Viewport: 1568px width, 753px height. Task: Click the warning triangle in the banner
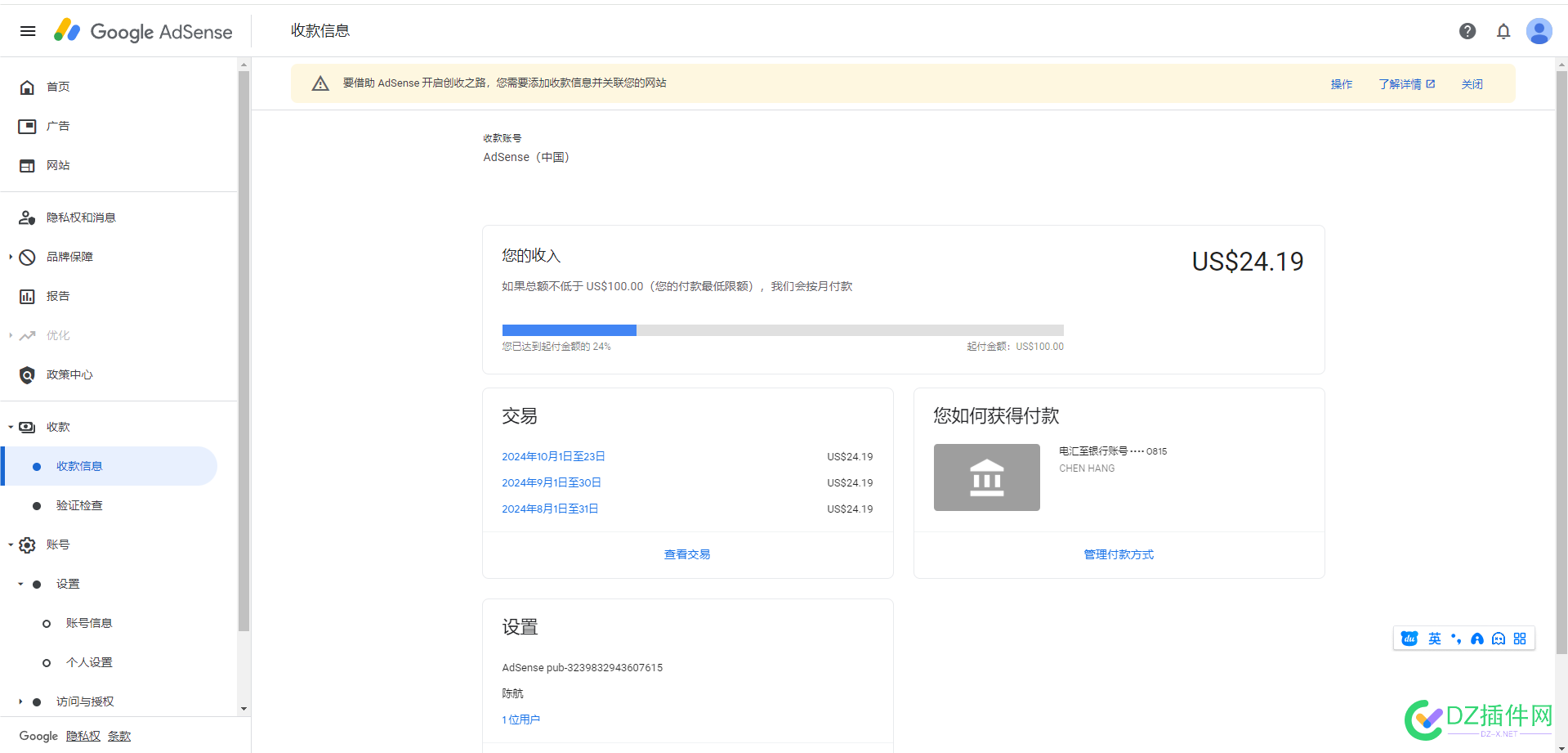click(320, 83)
